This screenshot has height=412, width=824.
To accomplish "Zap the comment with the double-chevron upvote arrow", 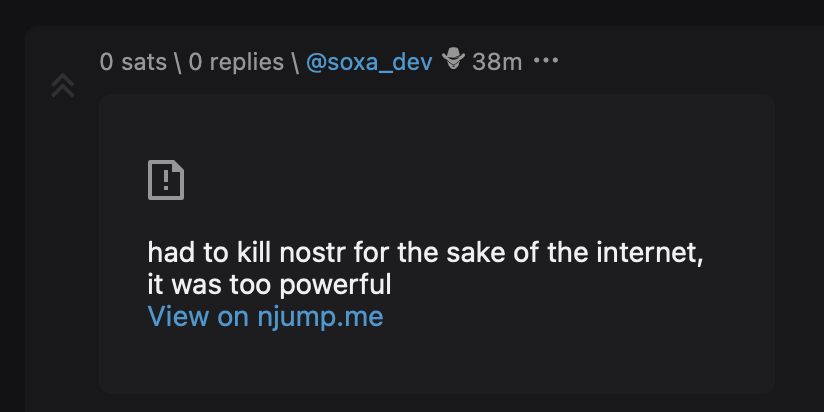I will pos(63,85).
